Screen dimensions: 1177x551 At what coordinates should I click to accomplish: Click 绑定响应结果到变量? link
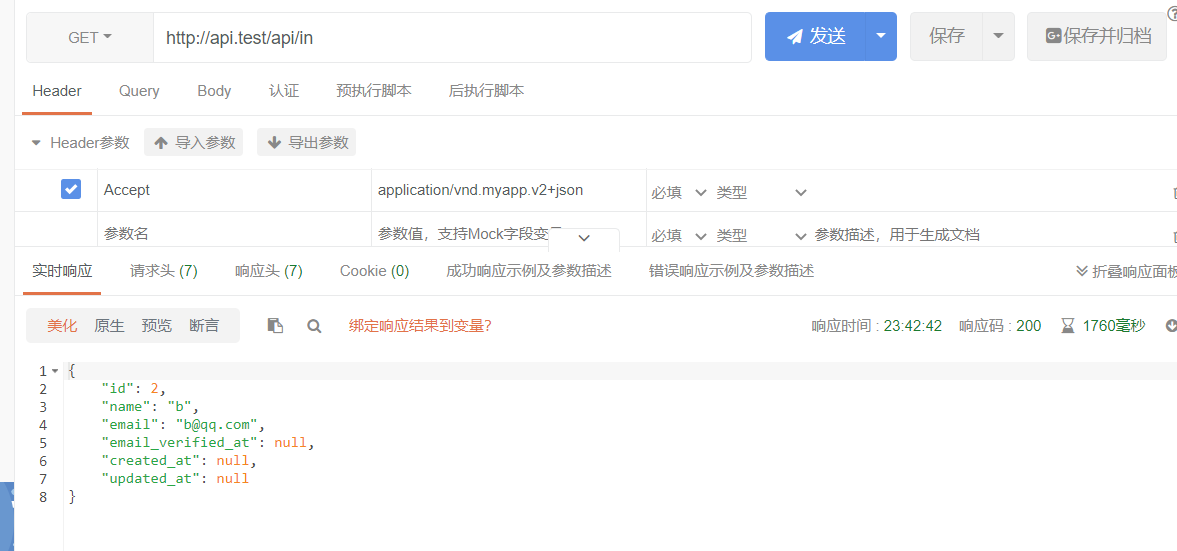(420, 326)
